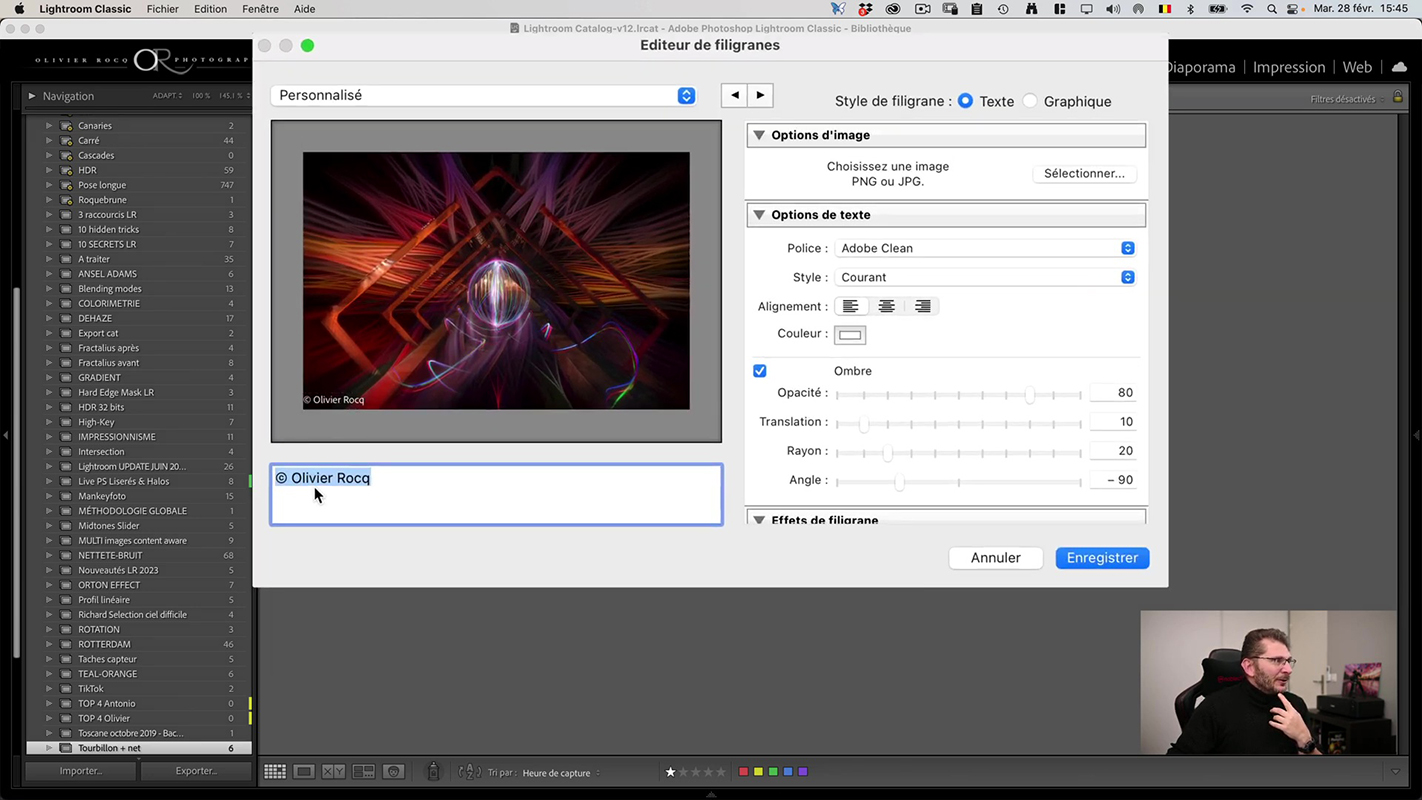
Task: Uncheck the Ombre shadow checkbox
Action: 760,371
